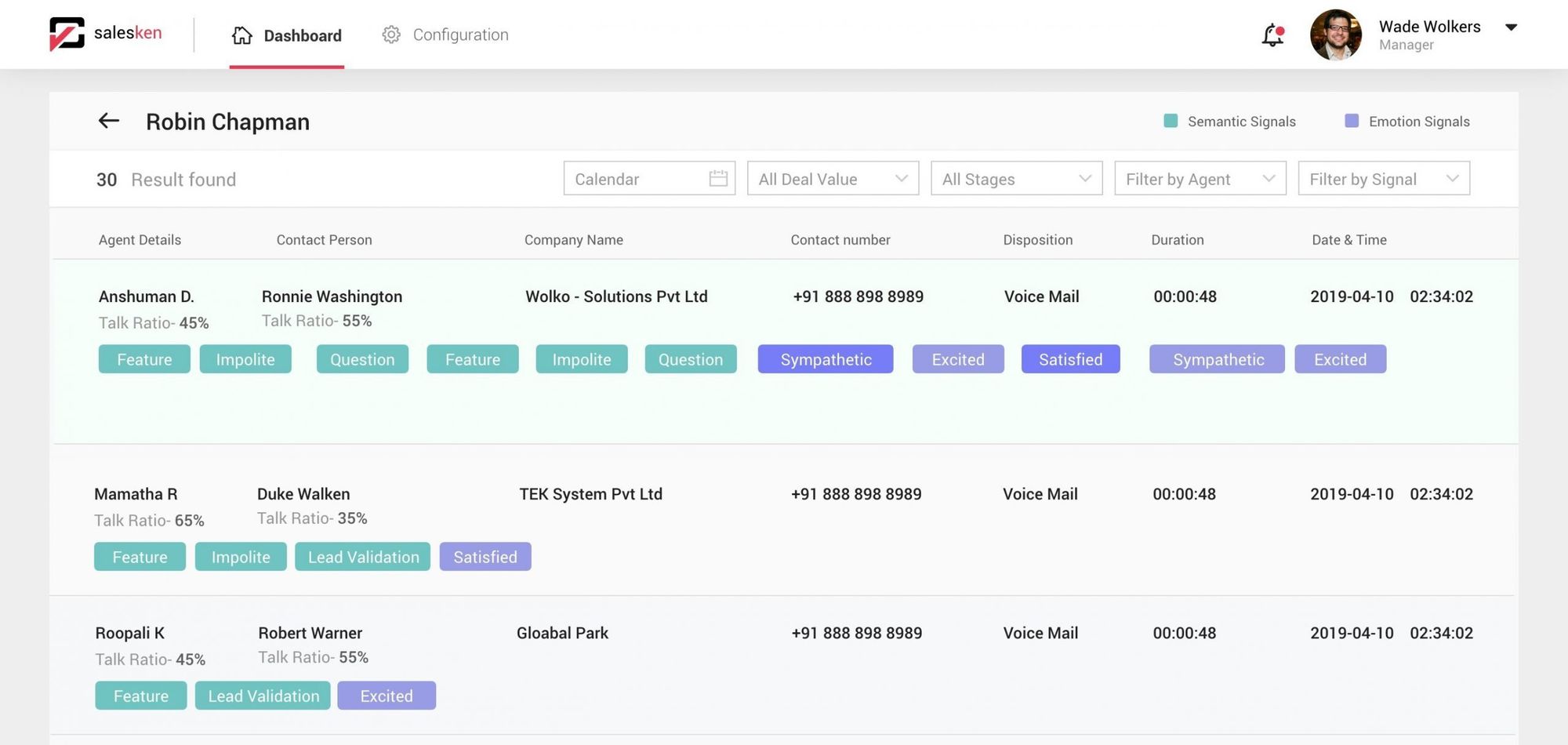
Task: Click Excited tag in Roopali K row
Action: tap(387, 696)
